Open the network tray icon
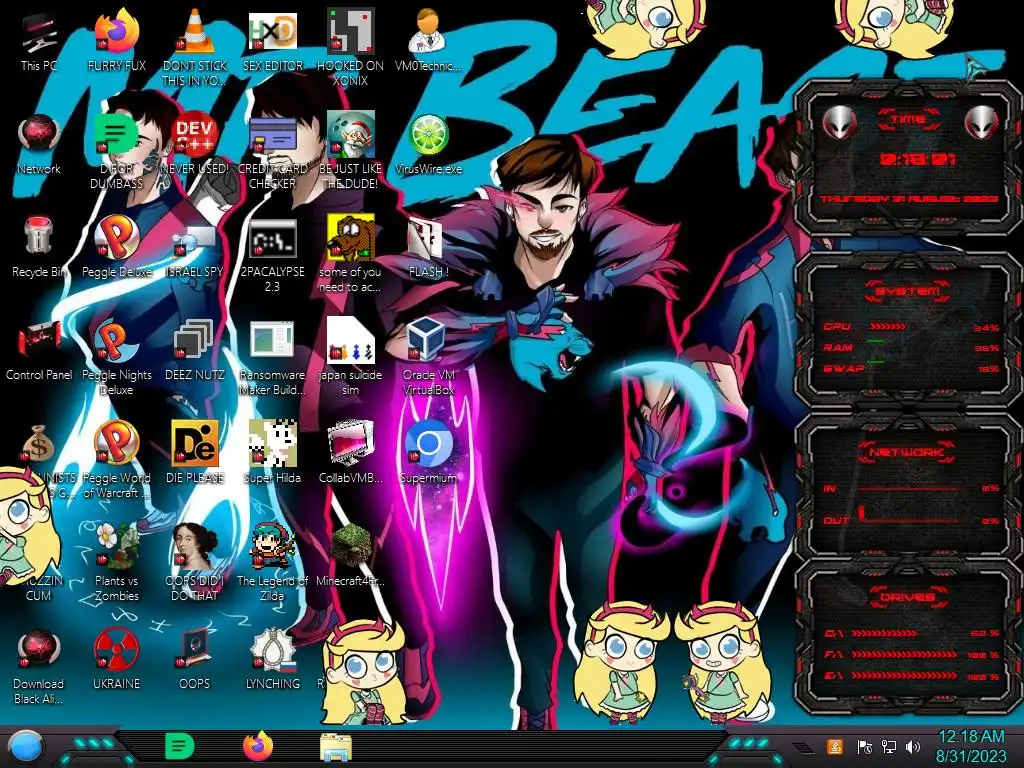Viewport: 1024px width, 768px height. [889, 746]
